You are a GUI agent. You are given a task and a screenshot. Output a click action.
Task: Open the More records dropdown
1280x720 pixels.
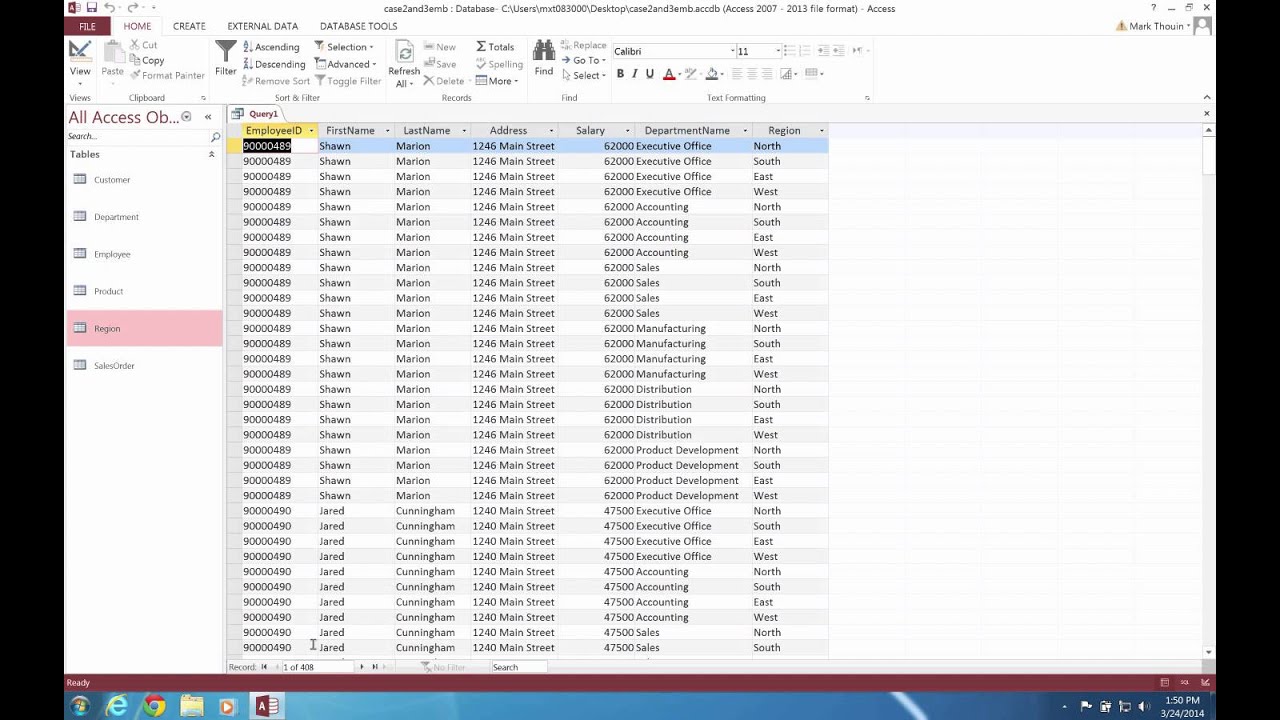pyautogui.click(x=497, y=81)
